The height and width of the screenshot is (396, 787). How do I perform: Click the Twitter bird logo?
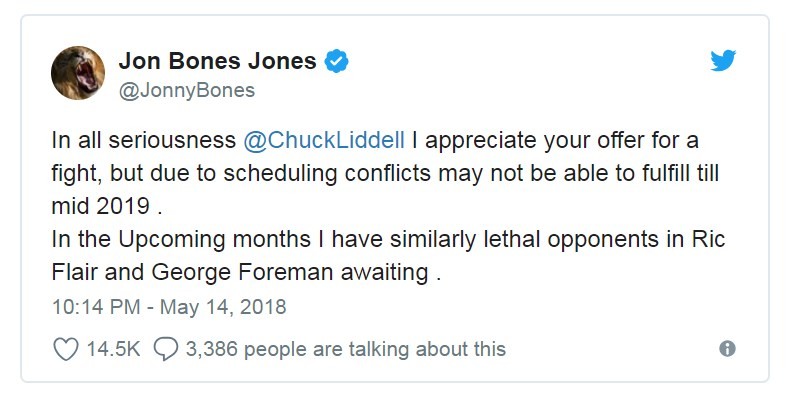pyautogui.click(x=723, y=60)
